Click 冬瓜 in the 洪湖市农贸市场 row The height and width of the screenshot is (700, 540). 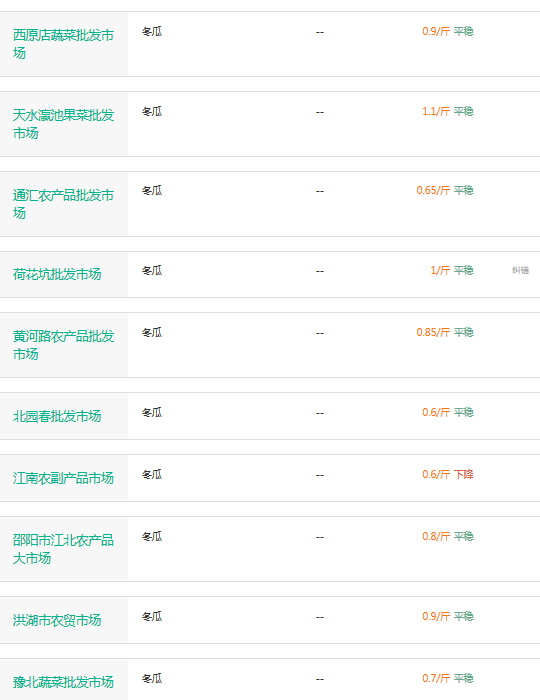[x=152, y=617]
